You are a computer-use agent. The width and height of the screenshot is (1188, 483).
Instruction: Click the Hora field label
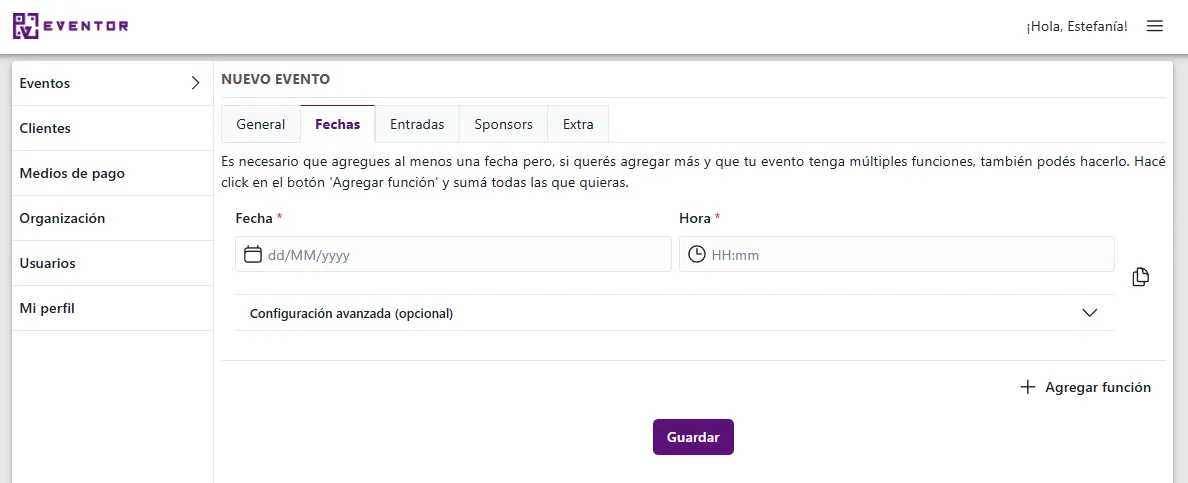click(x=700, y=218)
